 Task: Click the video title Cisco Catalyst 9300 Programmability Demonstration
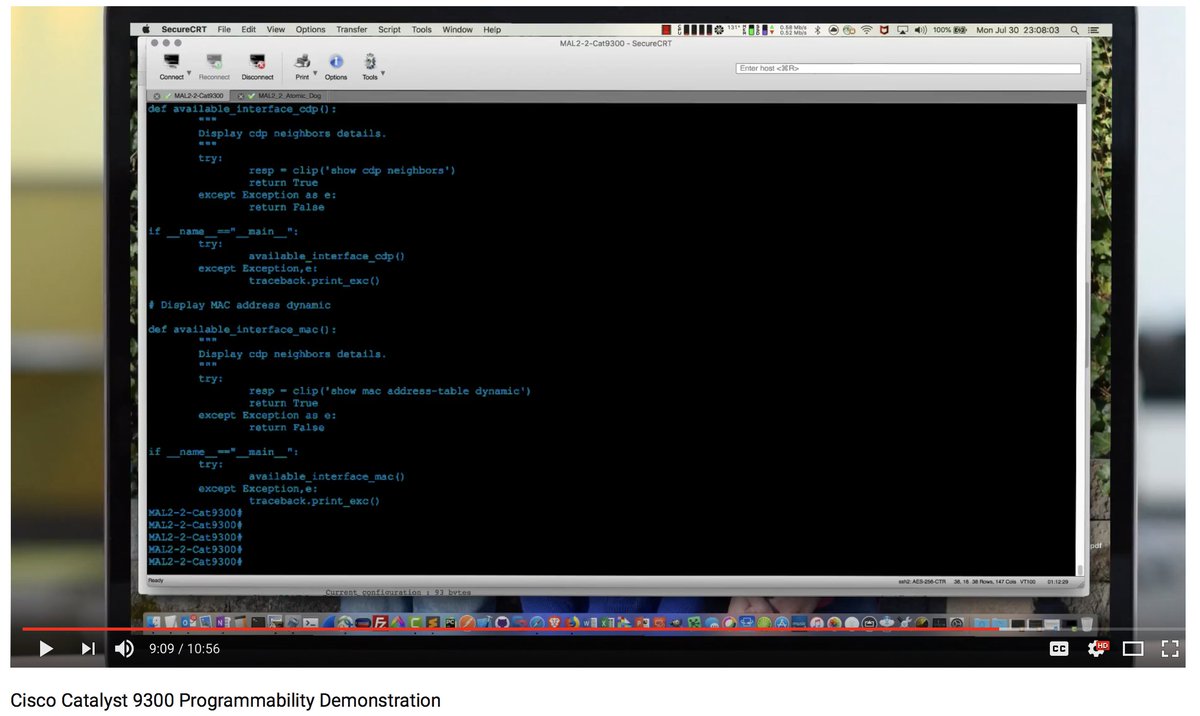226,700
